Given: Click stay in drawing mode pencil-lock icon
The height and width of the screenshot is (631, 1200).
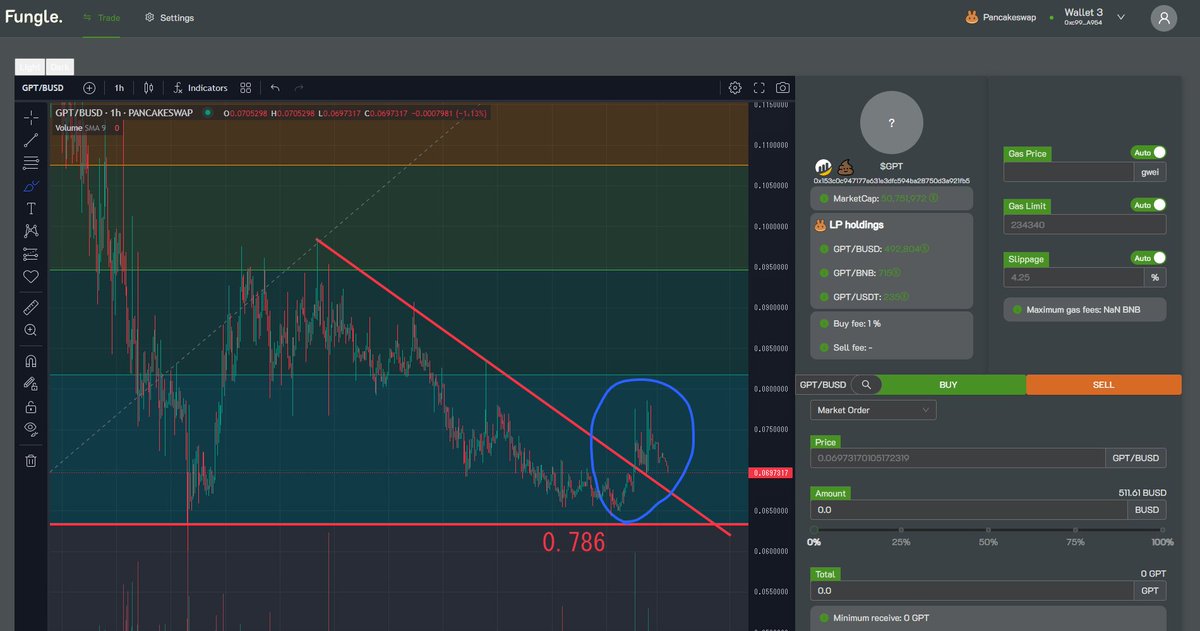Looking at the screenshot, I should click(31, 384).
